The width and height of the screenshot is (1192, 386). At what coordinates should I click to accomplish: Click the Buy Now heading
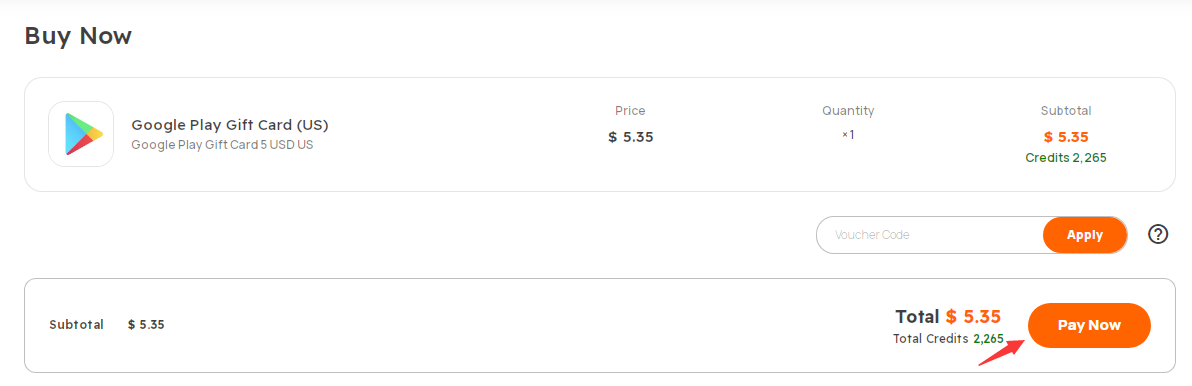(x=78, y=36)
